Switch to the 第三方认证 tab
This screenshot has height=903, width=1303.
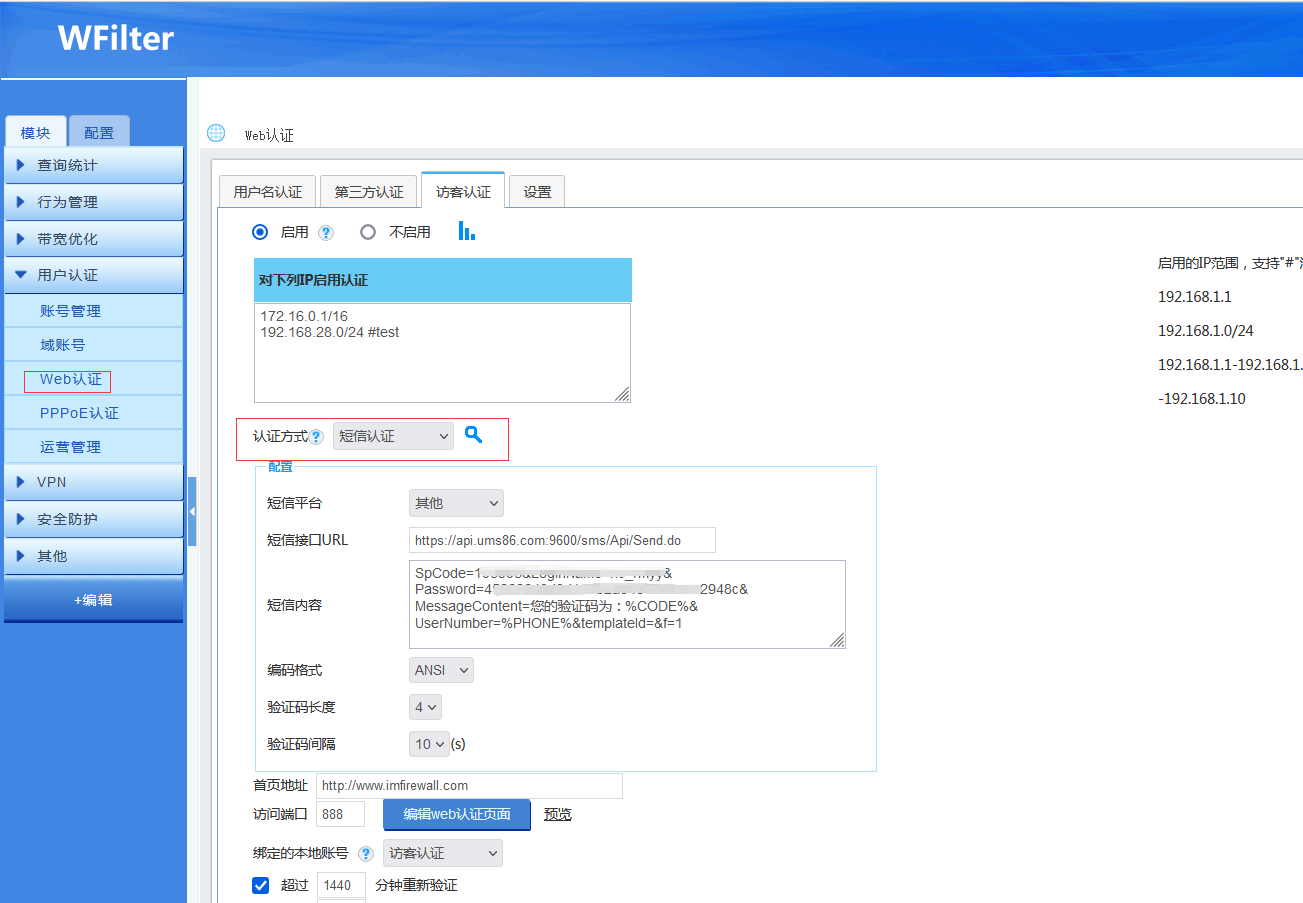pos(368,191)
